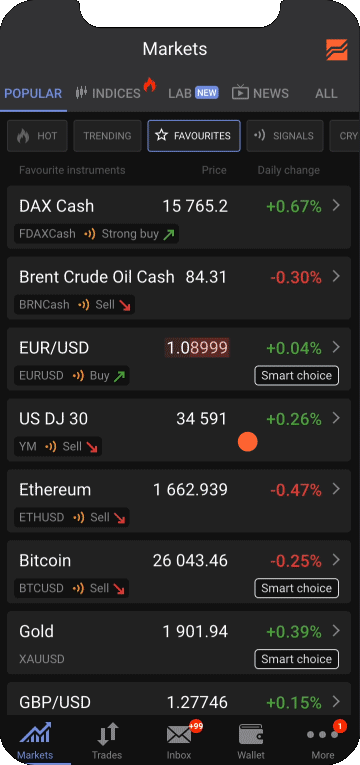Tap the orange logo icon in header
360x765 pixels.
[337, 50]
